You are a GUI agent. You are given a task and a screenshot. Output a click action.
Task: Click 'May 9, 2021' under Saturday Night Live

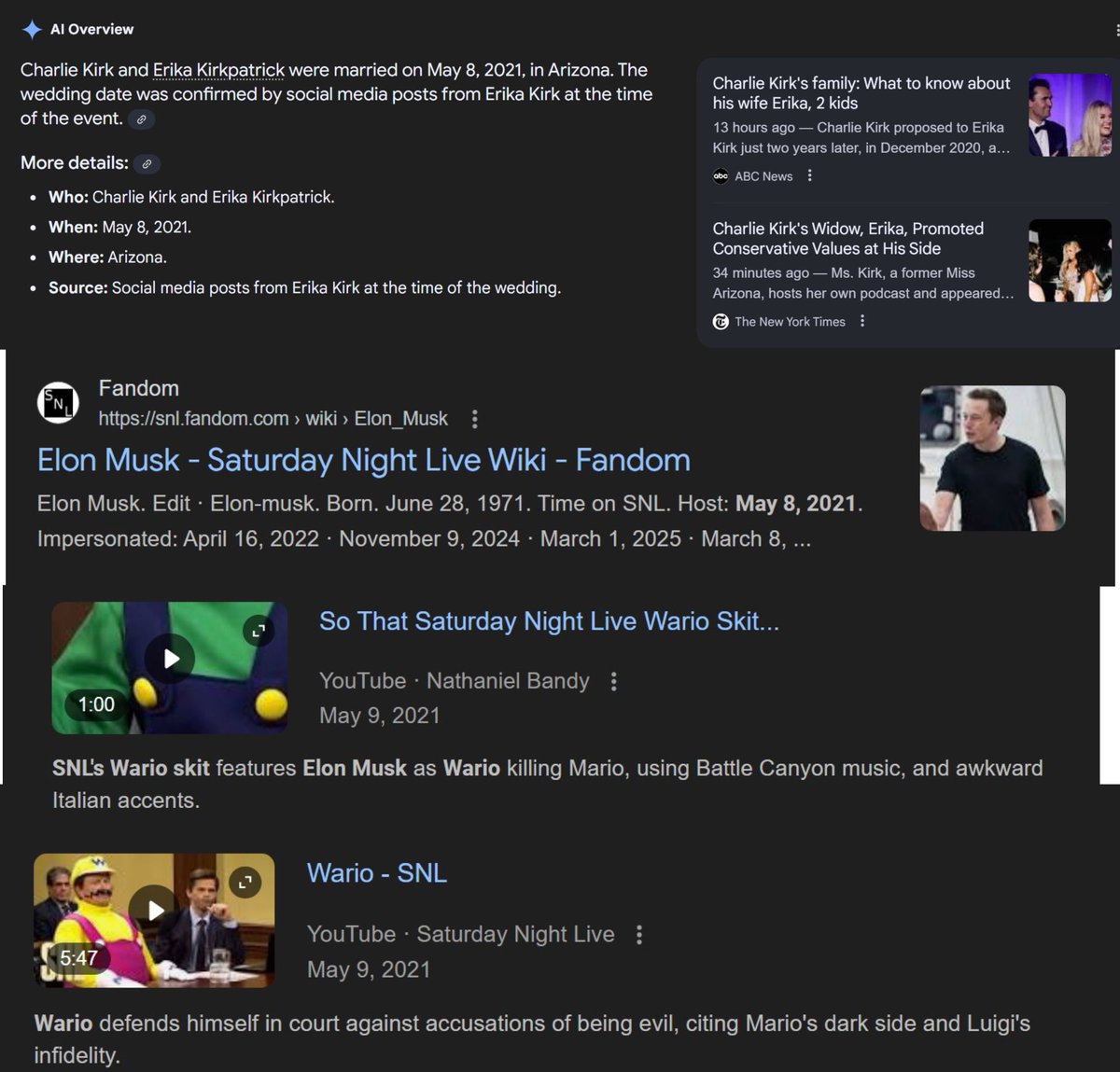369,969
